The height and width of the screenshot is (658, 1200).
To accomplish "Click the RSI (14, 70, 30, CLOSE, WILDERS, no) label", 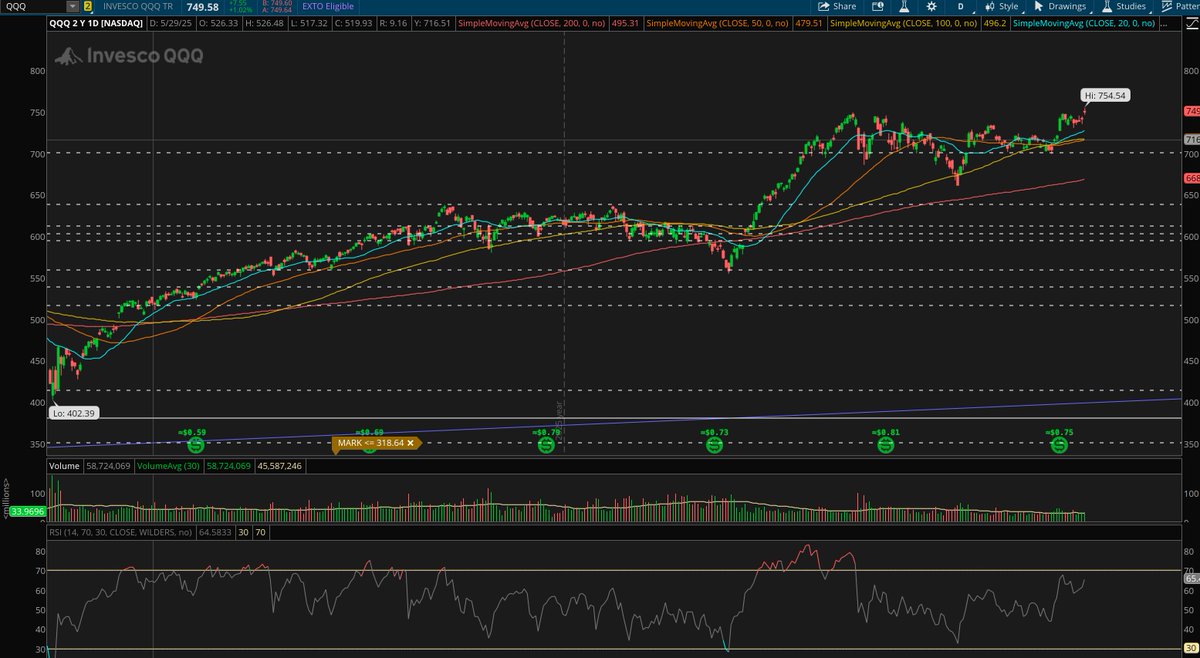I will pos(119,532).
